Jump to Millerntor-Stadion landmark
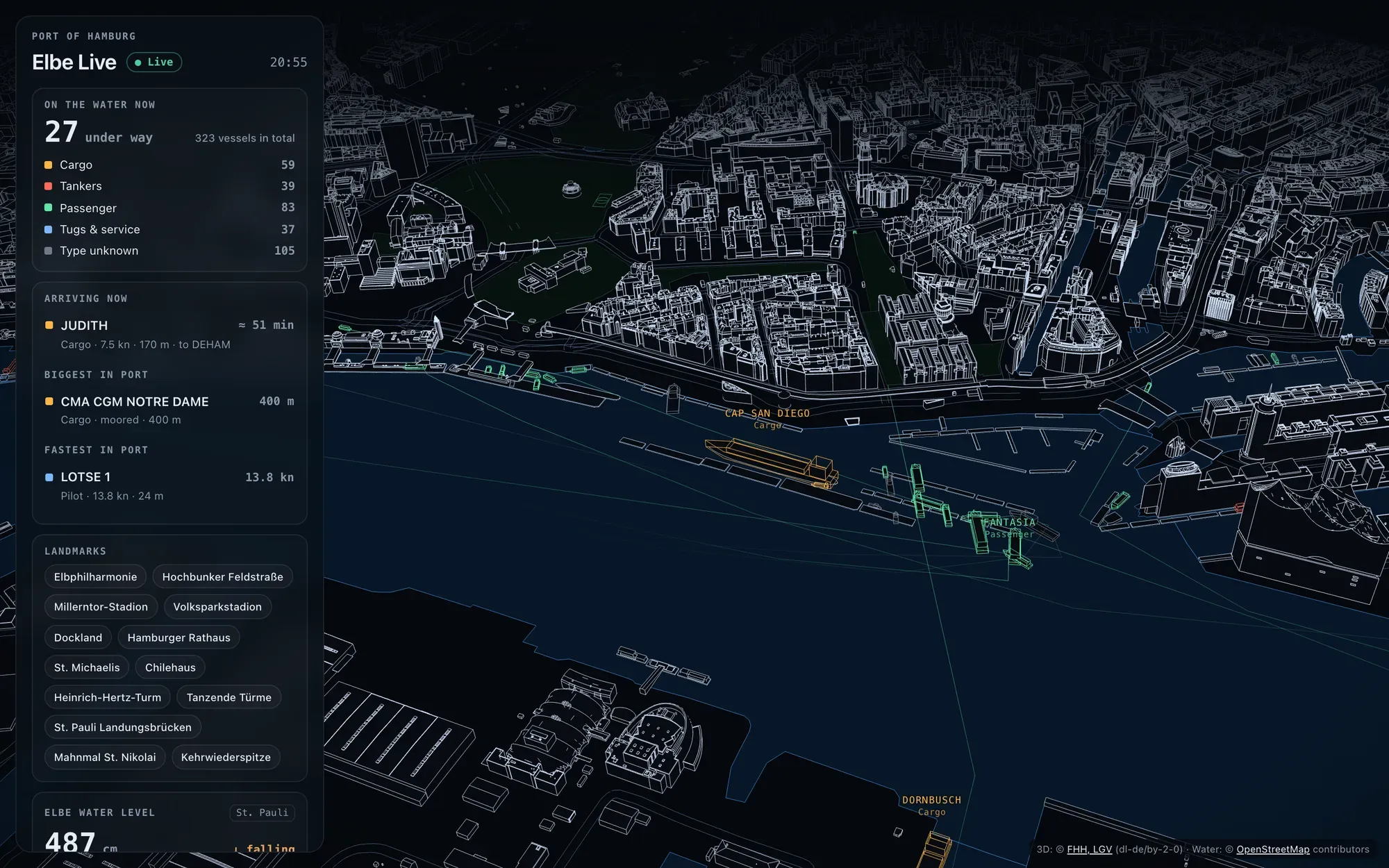This screenshot has height=868, width=1389. click(x=101, y=607)
